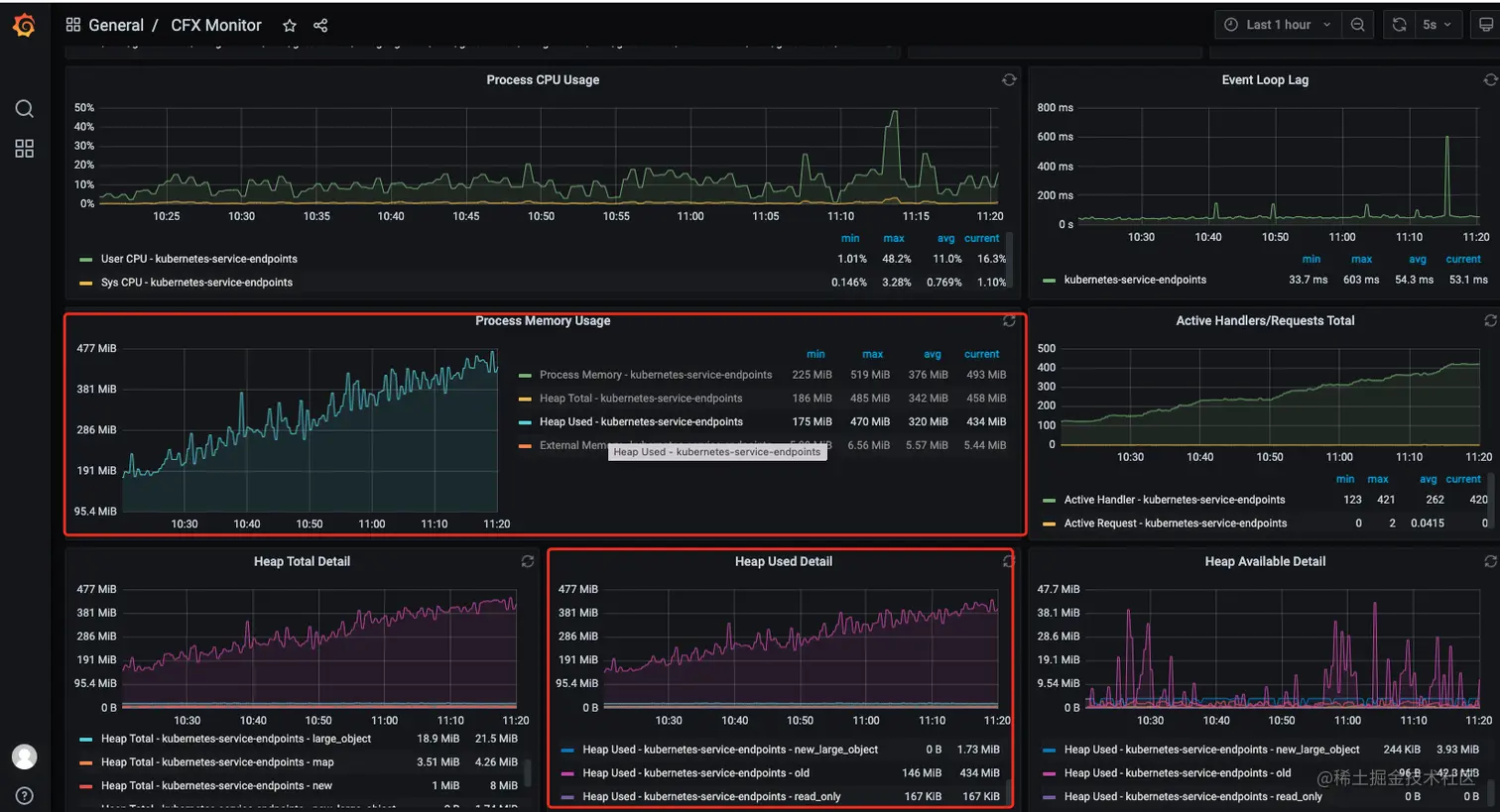Image resolution: width=1500 pixels, height=812 pixels.
Task: Sort Event Loop Lag legend by avg
Action: point(1418,260)
